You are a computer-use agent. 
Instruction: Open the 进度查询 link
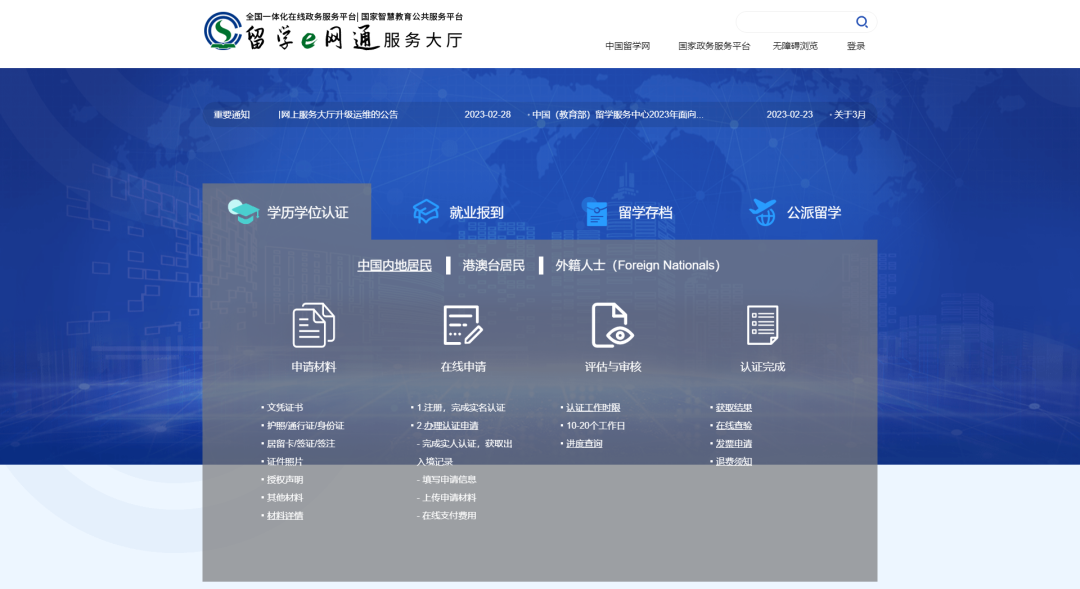[x=584, y=444]
